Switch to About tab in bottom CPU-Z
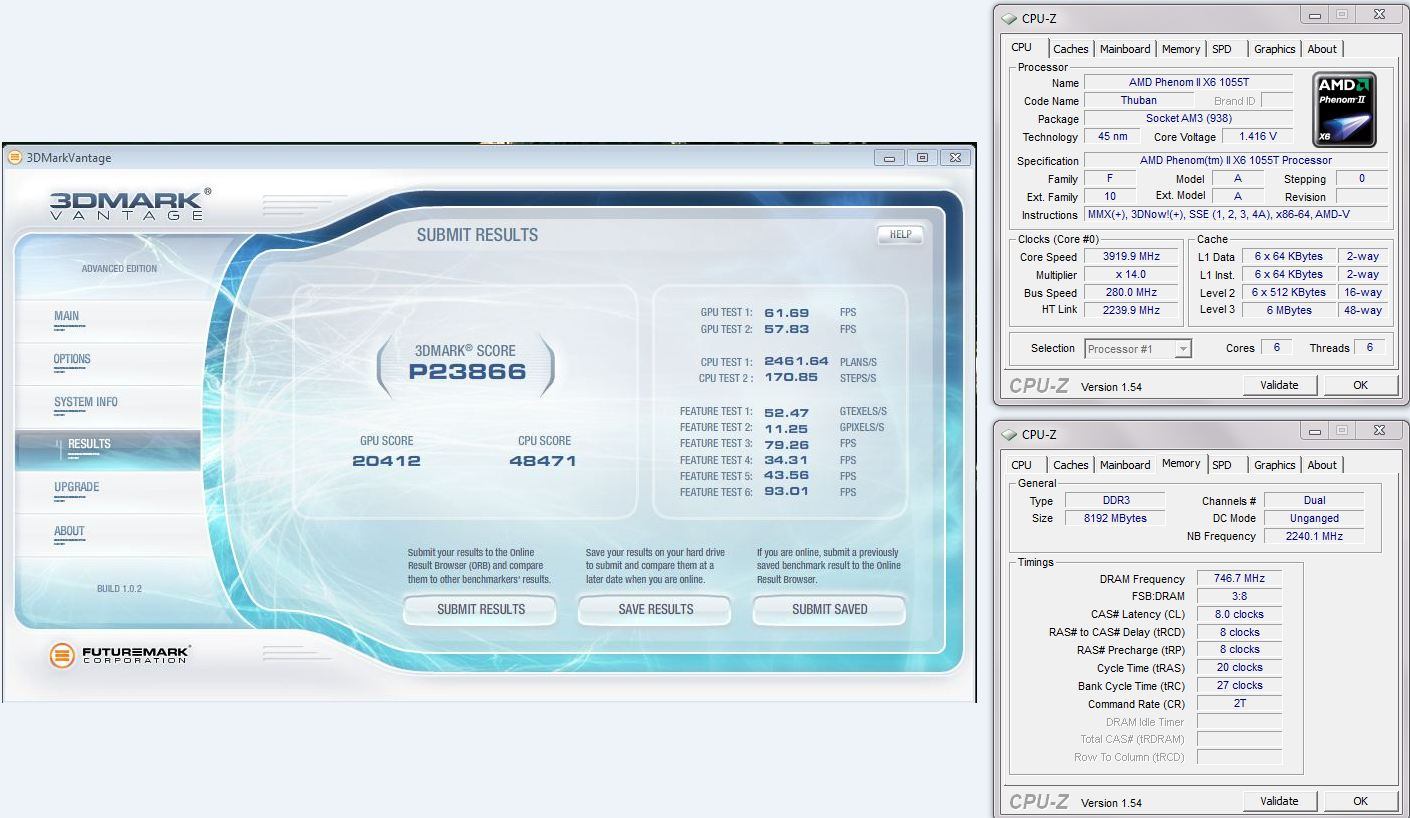 pos(1322,465)
